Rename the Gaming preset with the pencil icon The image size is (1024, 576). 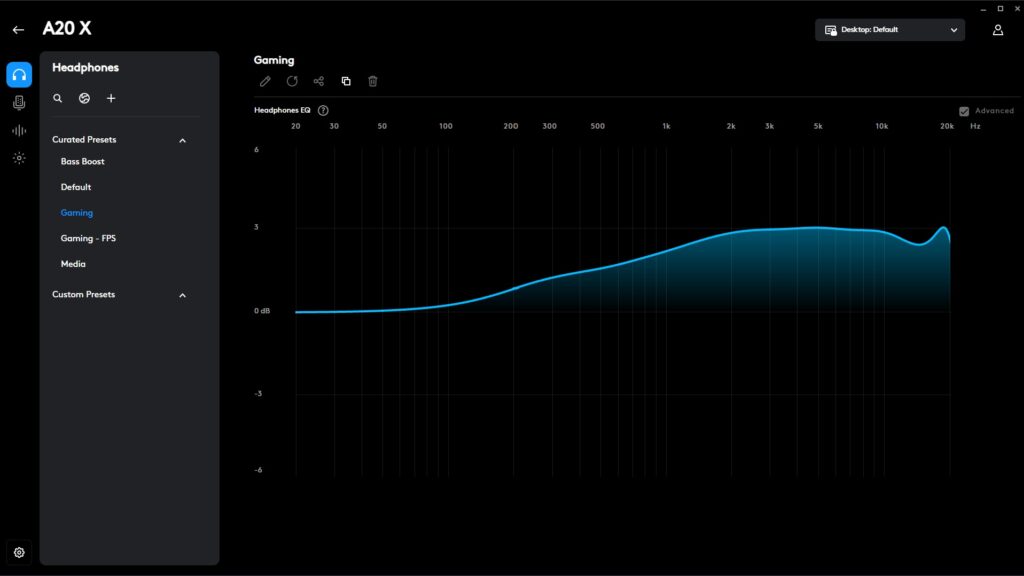click(264, 81)
